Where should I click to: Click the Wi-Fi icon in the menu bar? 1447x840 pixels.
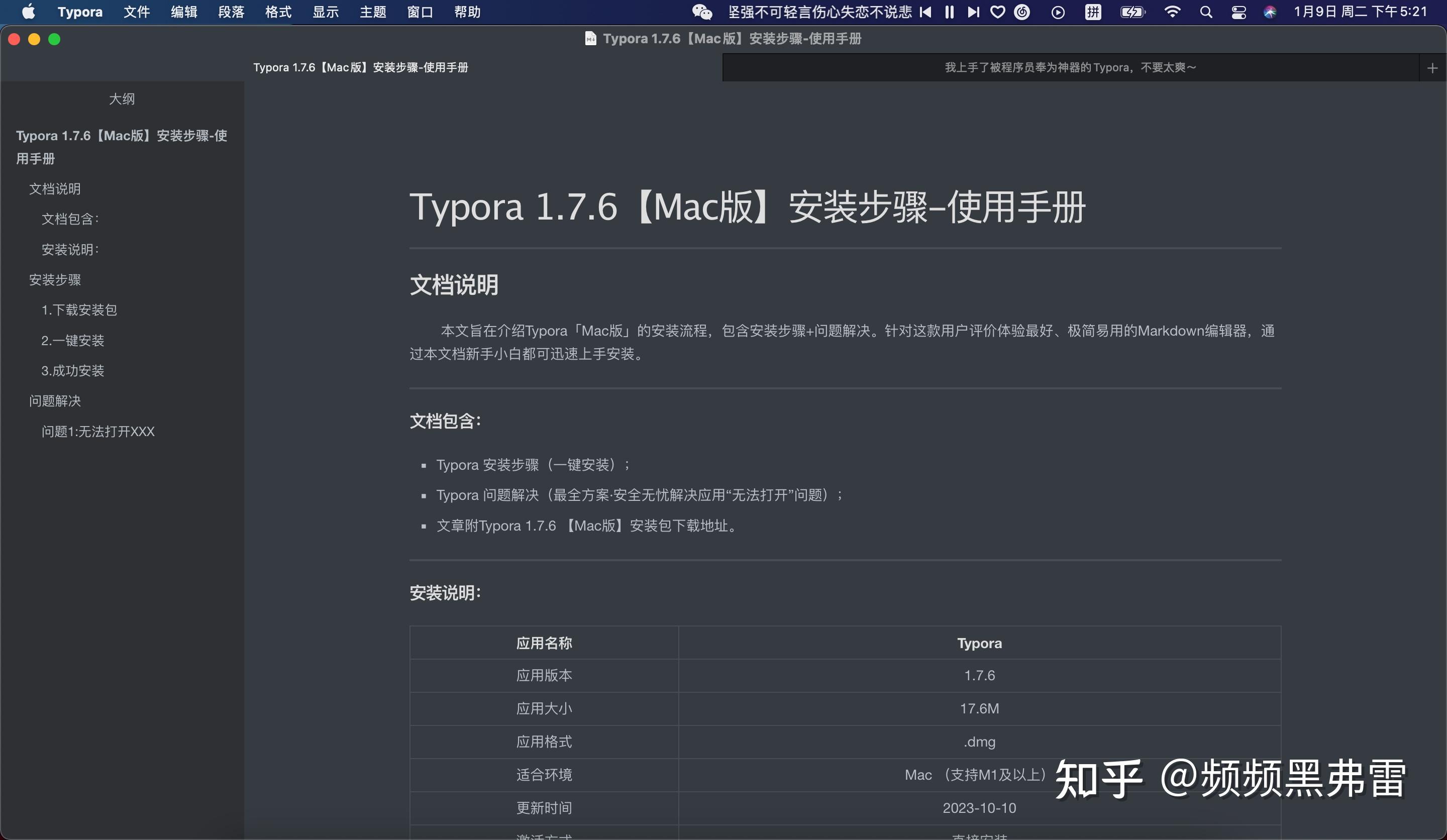pos(1173,12)
